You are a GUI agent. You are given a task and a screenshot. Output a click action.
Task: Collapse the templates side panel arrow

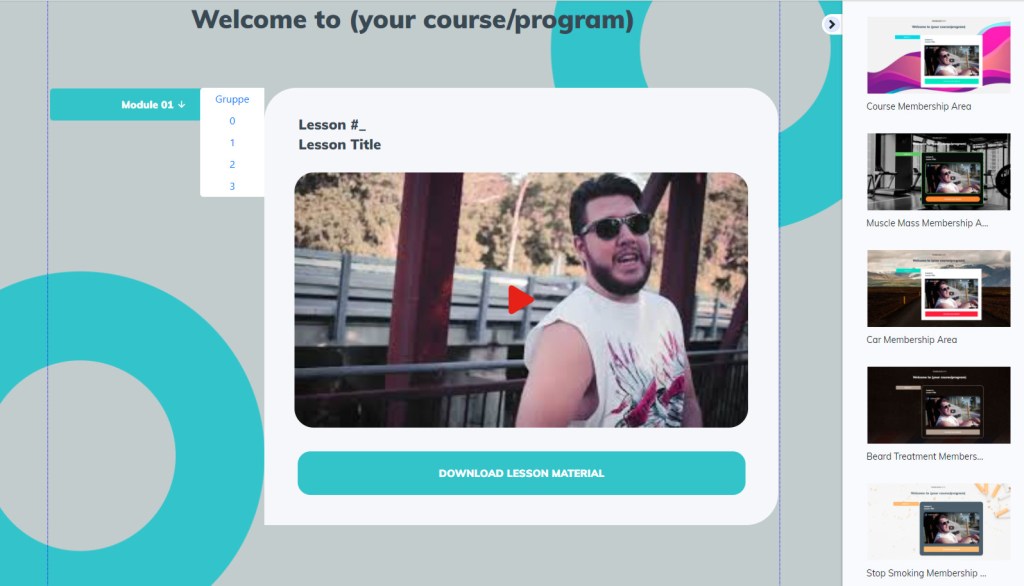pos(831,24)
